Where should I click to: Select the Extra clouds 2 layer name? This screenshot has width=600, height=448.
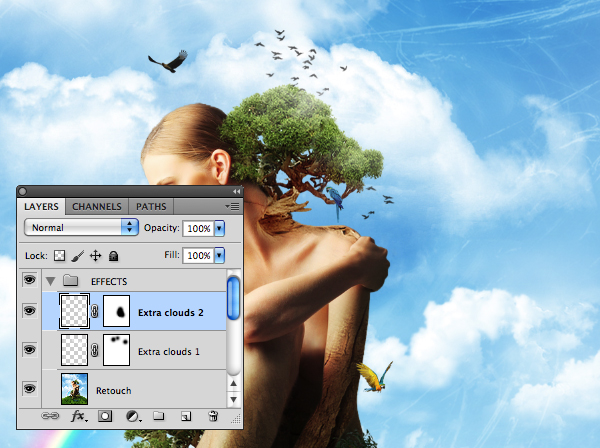[171, 313]
